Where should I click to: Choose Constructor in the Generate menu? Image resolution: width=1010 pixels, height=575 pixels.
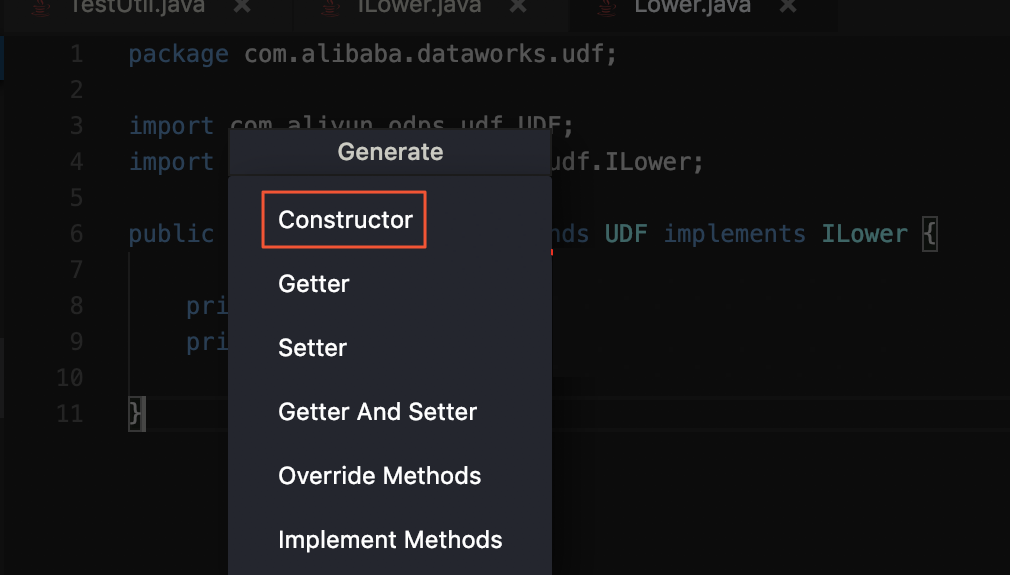(345, 220)
